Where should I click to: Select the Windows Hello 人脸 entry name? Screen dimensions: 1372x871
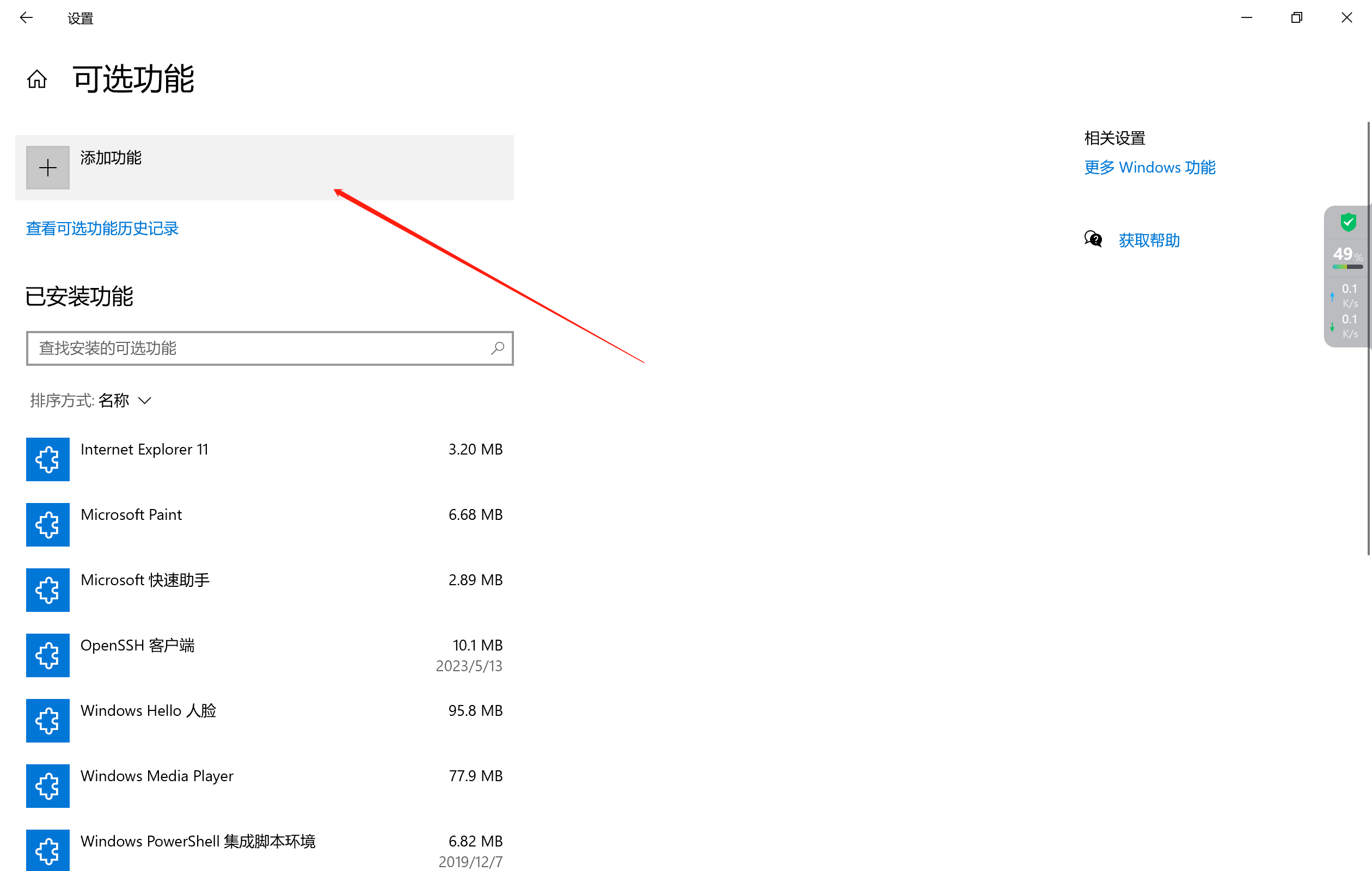click(x=149, y=711)
